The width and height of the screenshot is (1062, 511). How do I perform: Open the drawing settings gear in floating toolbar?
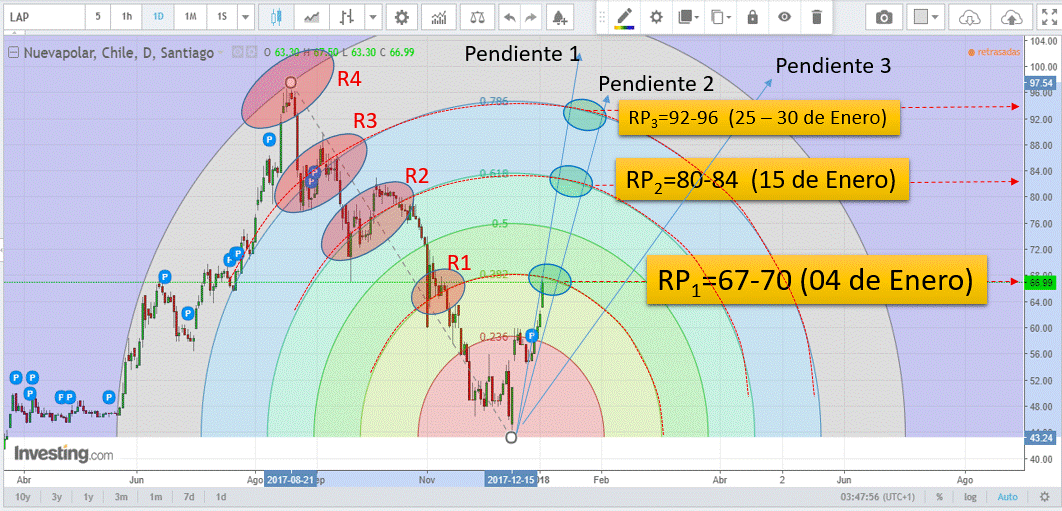(x=656, y=17)
